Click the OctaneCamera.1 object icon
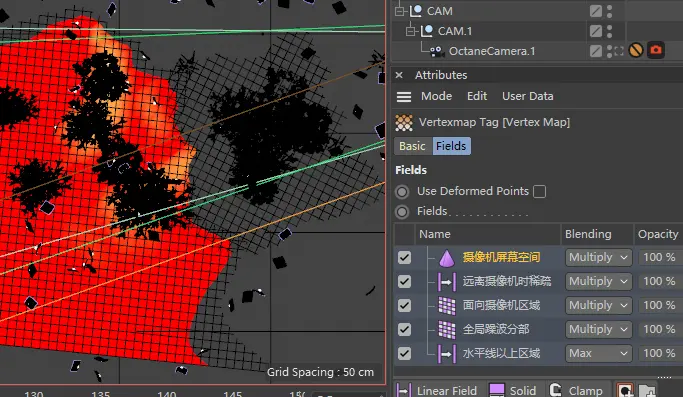 [437, 51]
